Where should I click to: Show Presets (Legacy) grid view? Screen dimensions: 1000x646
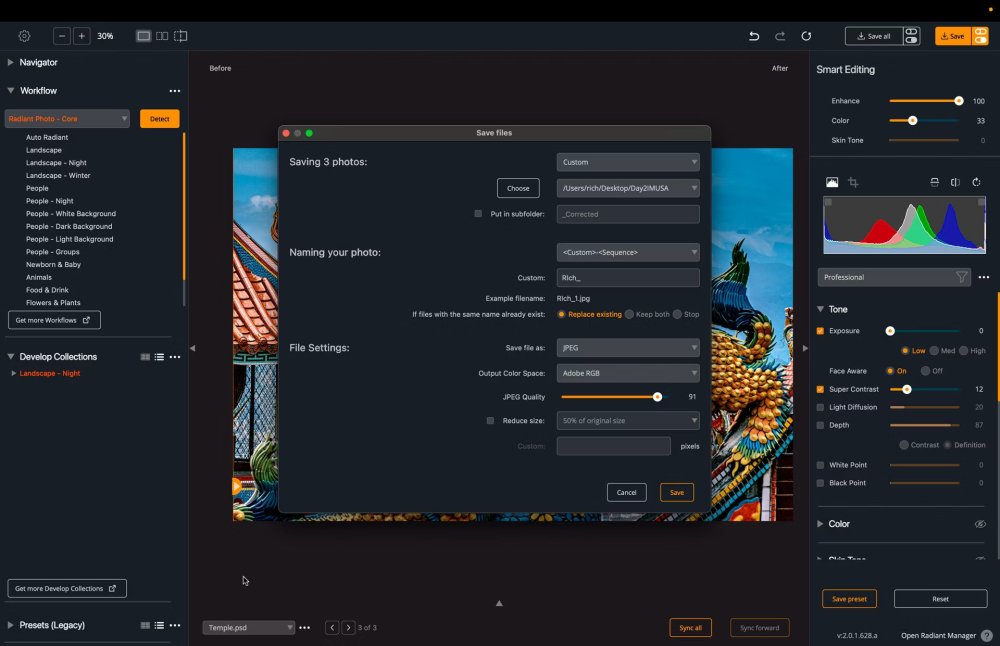145,626
